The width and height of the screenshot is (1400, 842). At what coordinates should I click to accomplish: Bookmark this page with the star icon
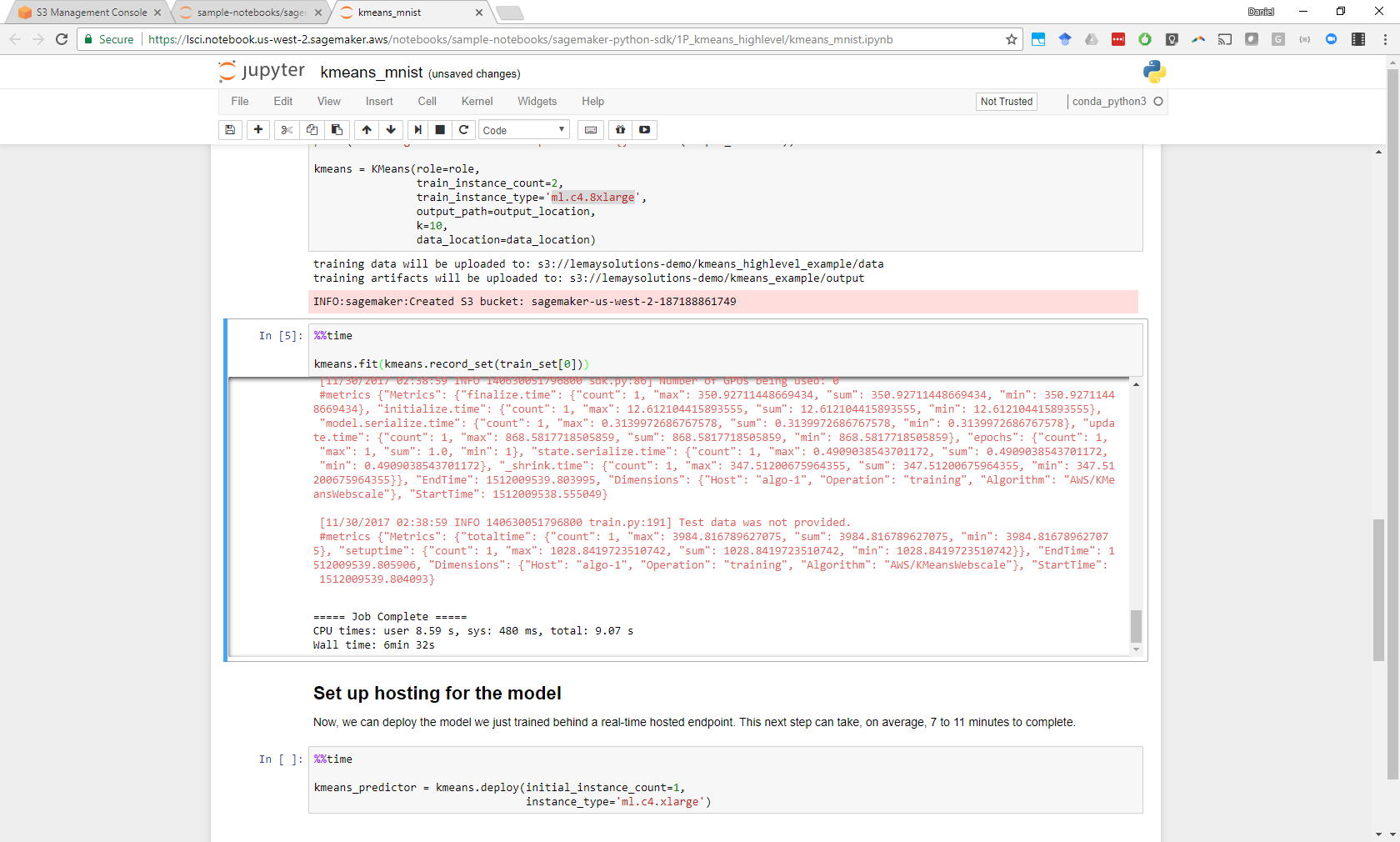1012,39
